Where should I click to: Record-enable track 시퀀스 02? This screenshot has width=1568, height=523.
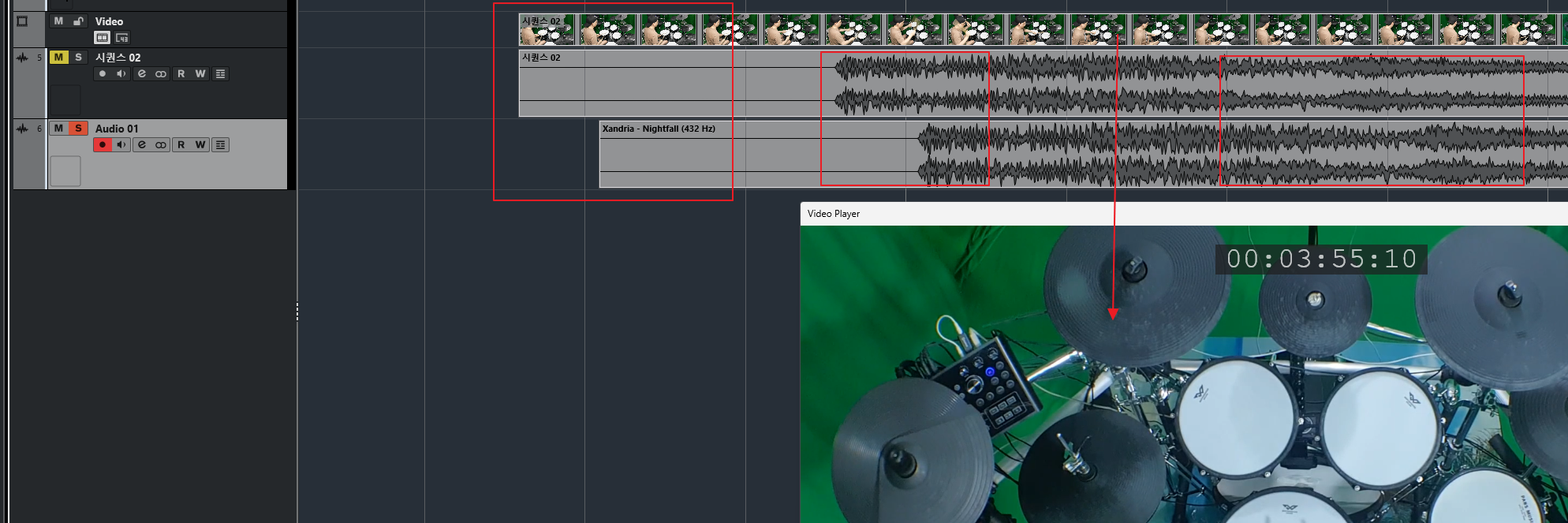[103, 73]
